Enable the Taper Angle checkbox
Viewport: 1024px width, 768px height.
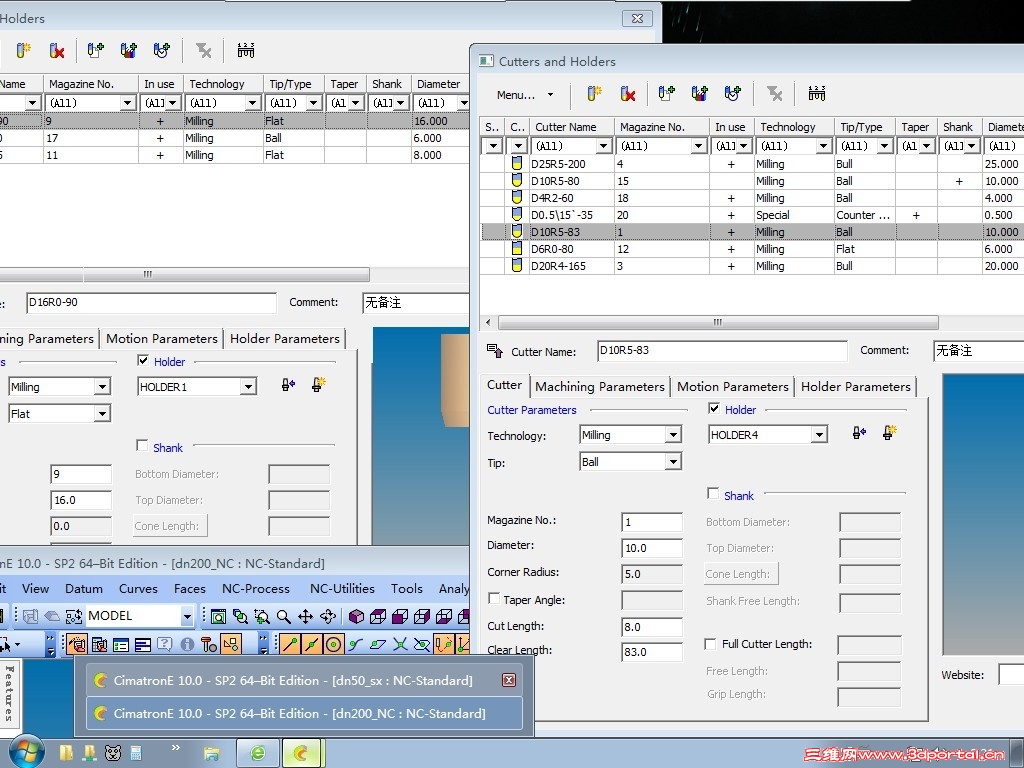[494, 599]
